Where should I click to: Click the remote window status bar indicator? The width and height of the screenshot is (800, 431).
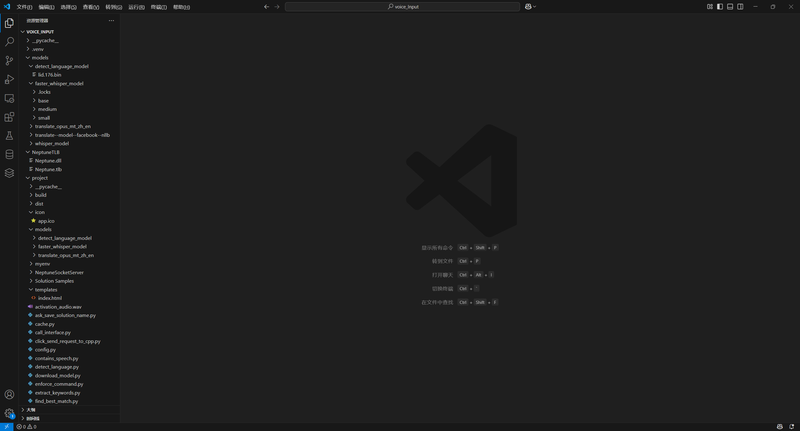(6, 427)
